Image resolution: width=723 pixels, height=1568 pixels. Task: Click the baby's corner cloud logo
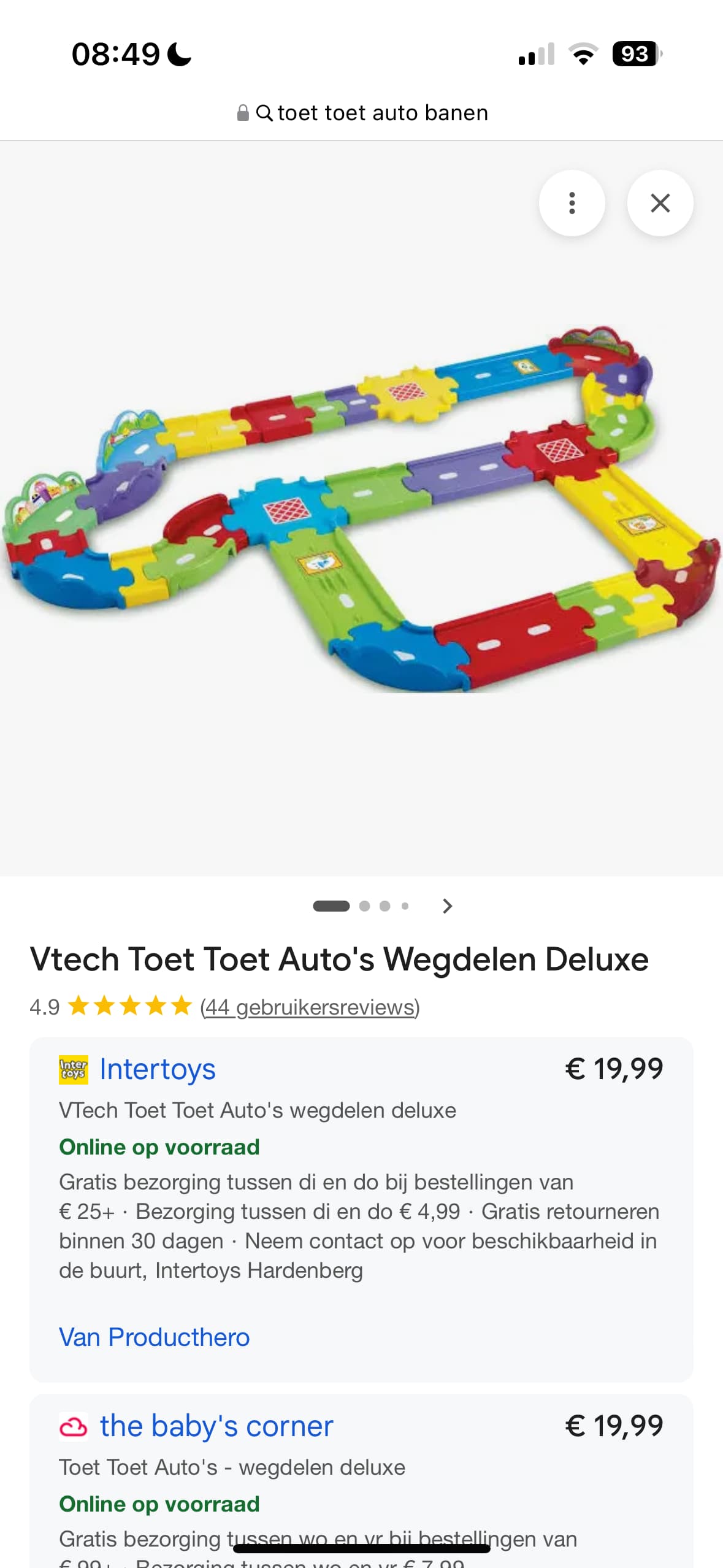[74, 1426]
